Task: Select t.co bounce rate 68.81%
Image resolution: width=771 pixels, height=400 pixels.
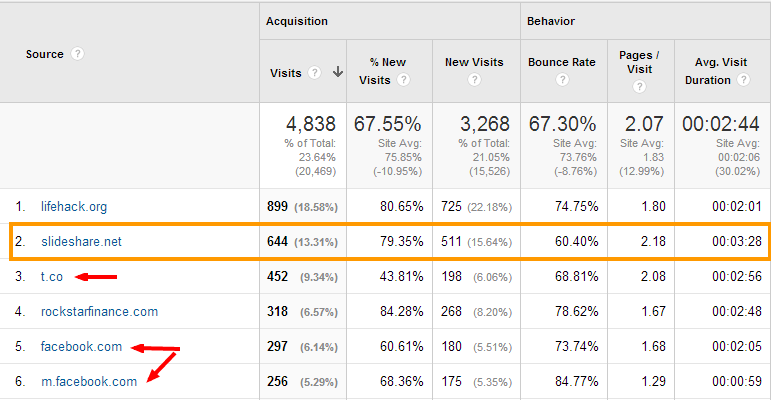Action: tap(576, 276)
